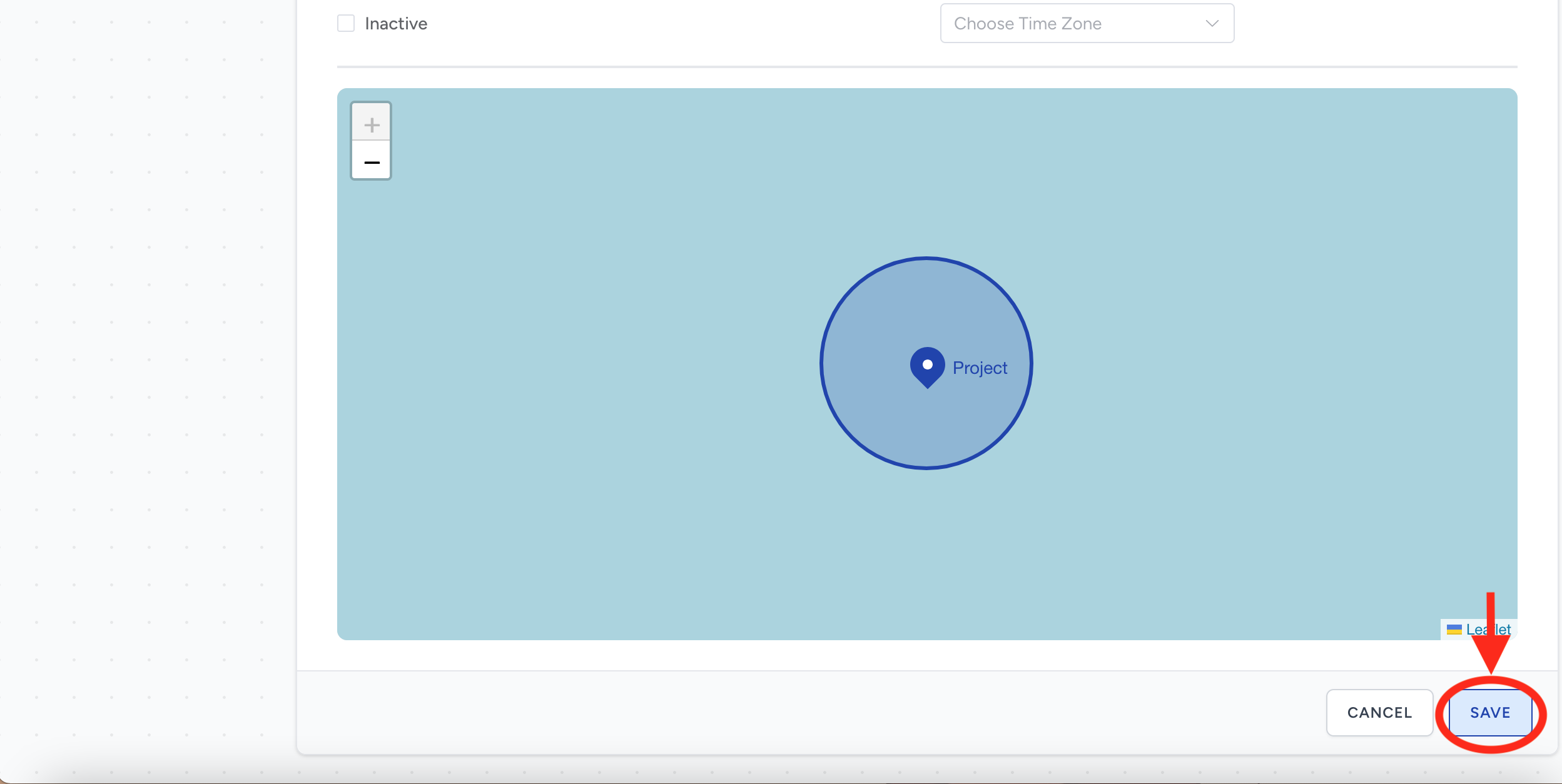Click the Inactive label text

[396, 24]
